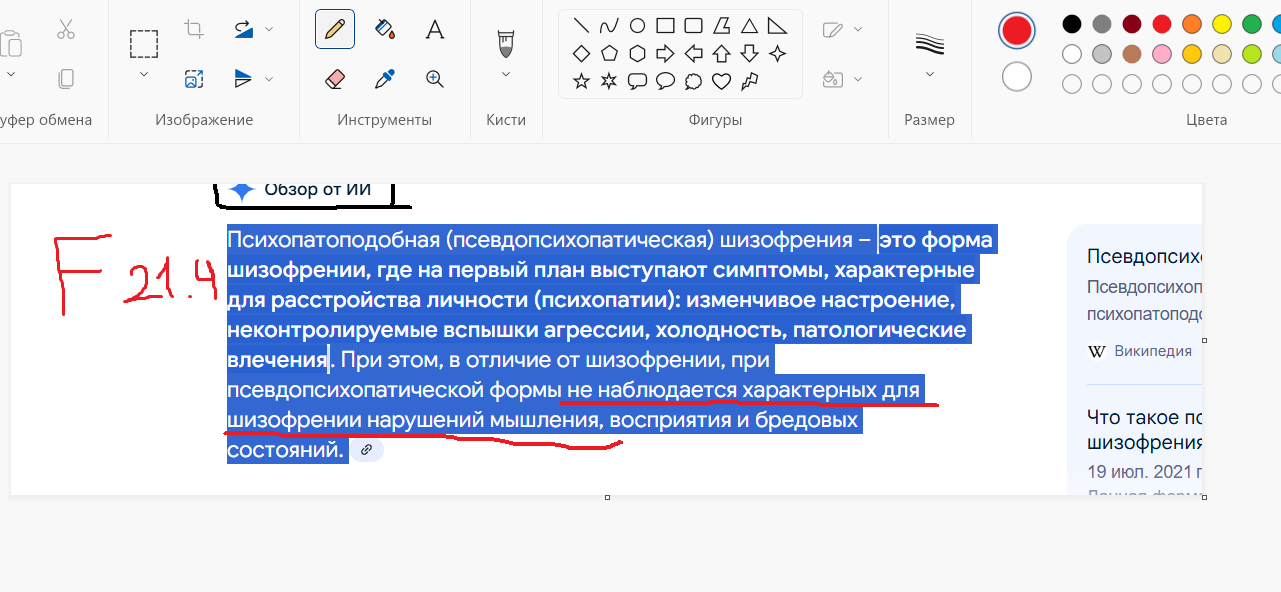Screen dimensions: 1281x592
Task: Click the bottom-right corner canvas handle
Action: (x=1204, y=497)
